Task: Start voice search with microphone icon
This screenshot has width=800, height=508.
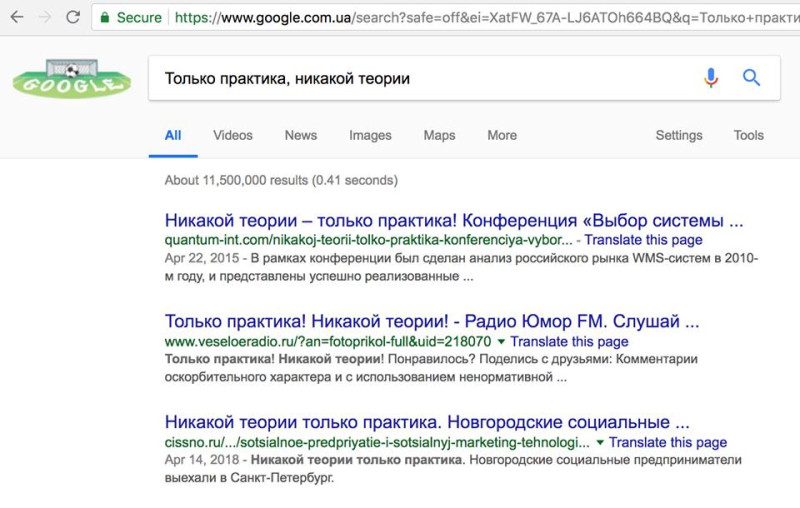Action: click(x=711, y=78)
